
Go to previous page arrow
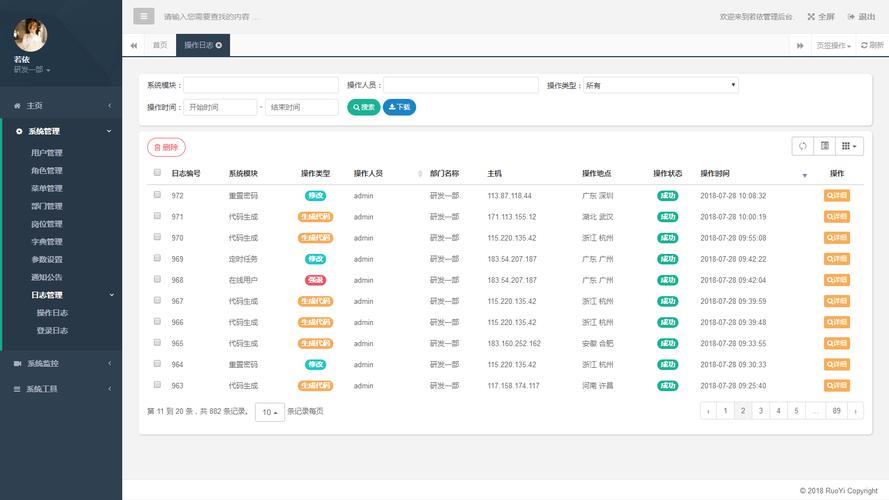click(708, 411)
